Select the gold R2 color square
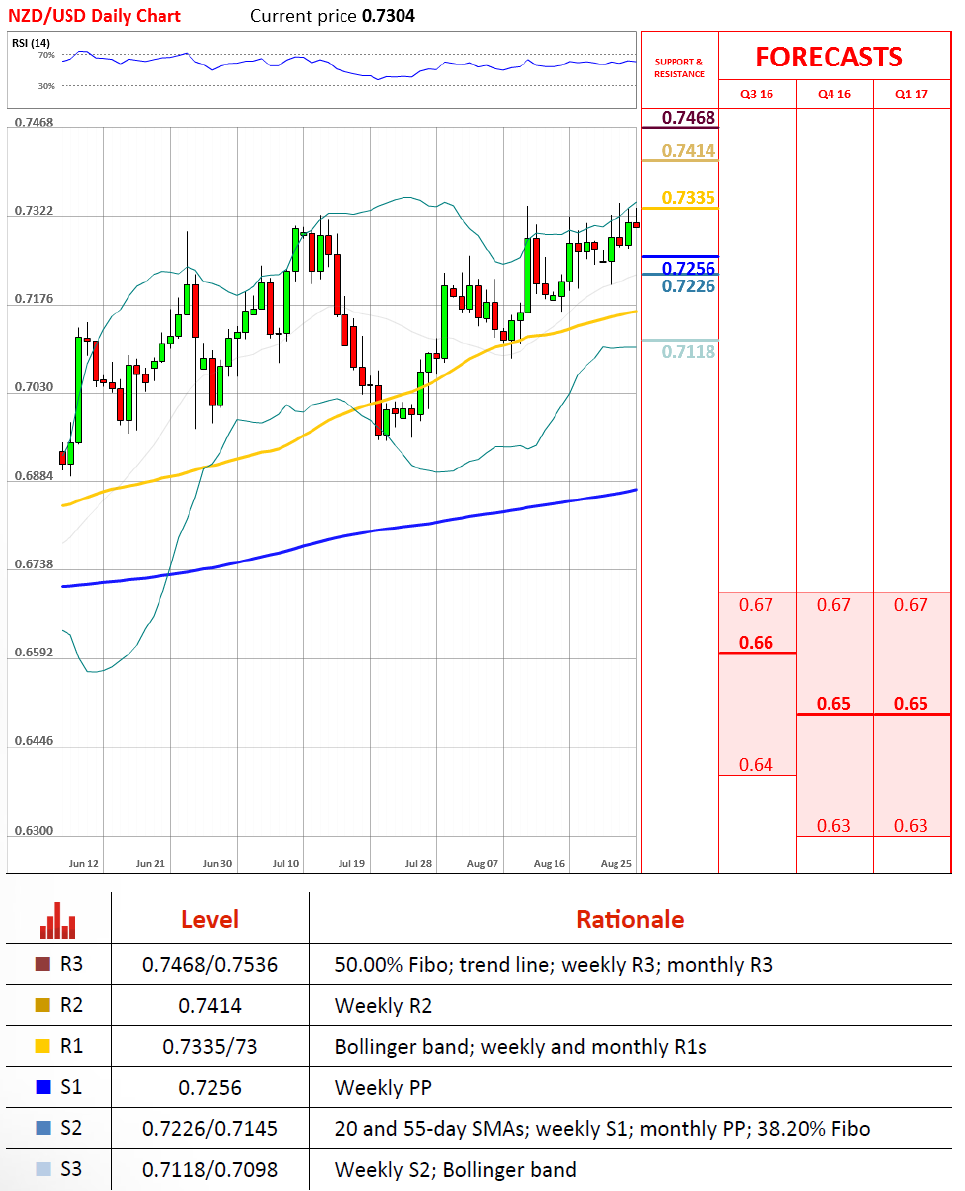 point(42,1006)
